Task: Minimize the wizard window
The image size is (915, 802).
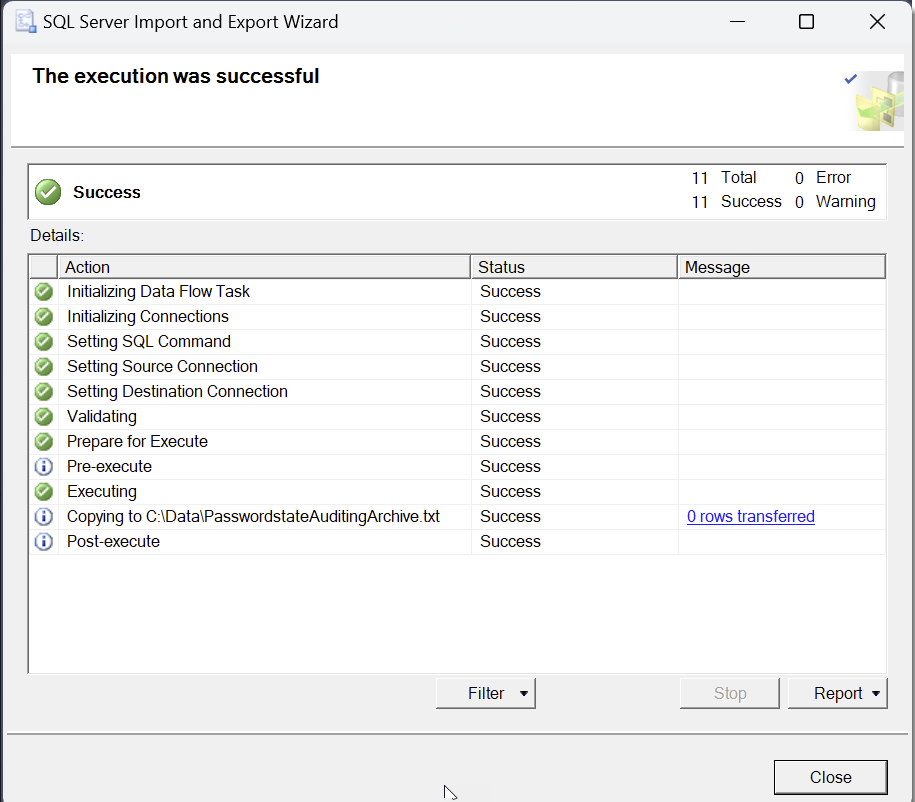Action: point(737,22)
